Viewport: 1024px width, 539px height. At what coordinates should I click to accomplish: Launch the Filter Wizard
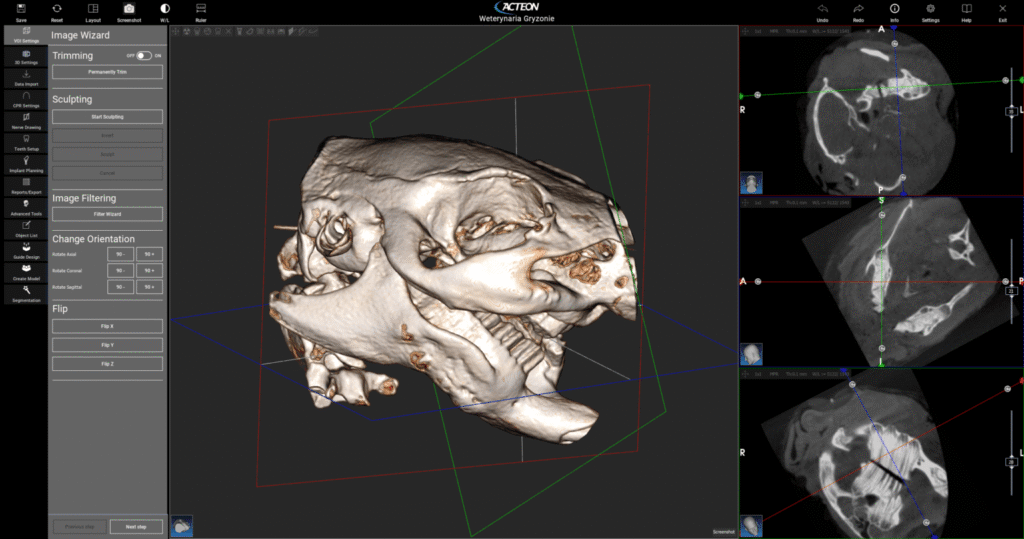(x=107, y=214)
